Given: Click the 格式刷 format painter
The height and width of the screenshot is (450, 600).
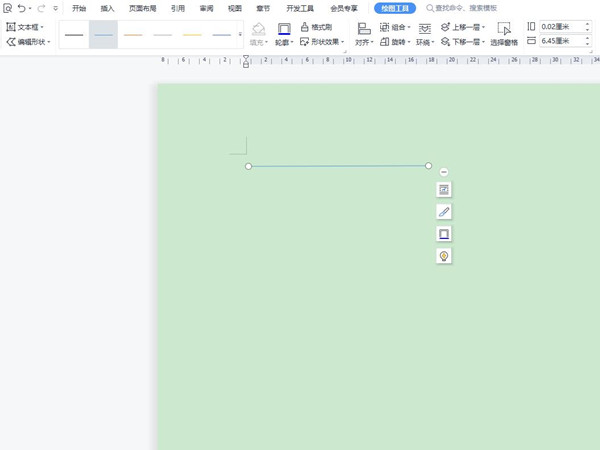Looking at the screenshot, I should tap(316, 27).
